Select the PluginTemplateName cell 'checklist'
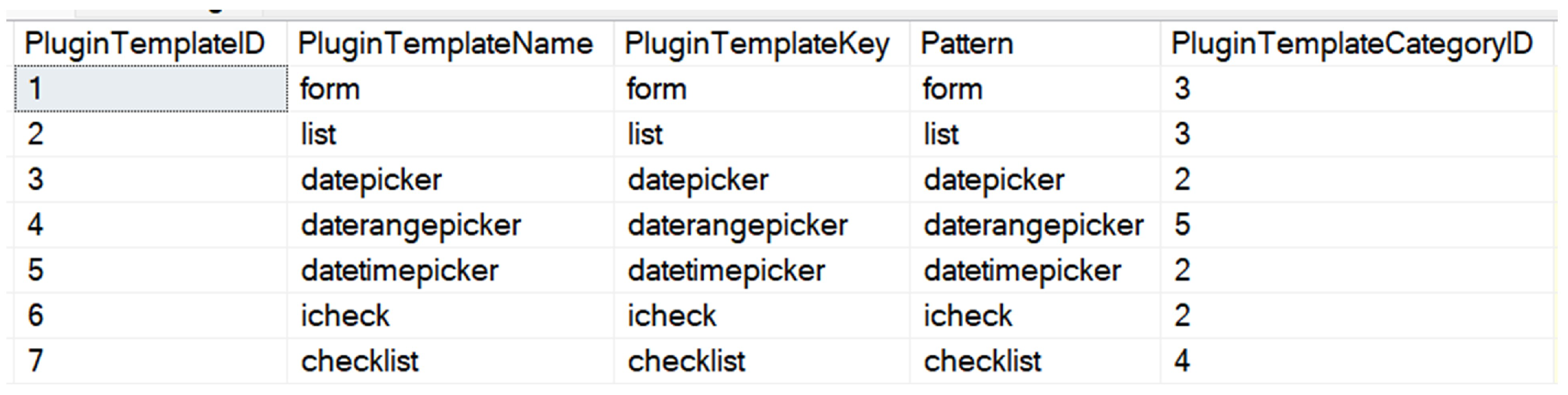The image size is (1568, 395). (360, 361)
